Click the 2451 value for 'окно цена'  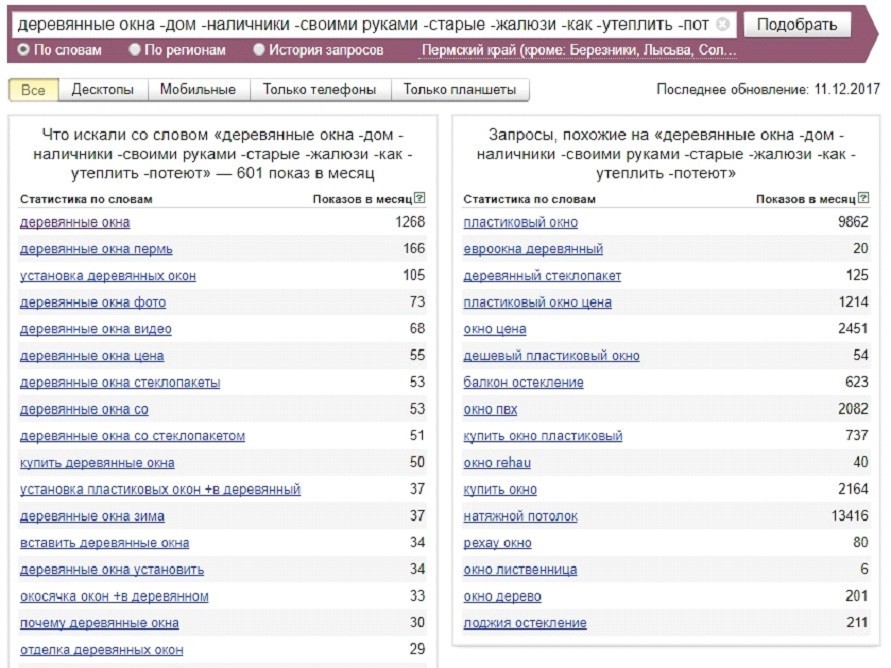(x=853, y=328)
